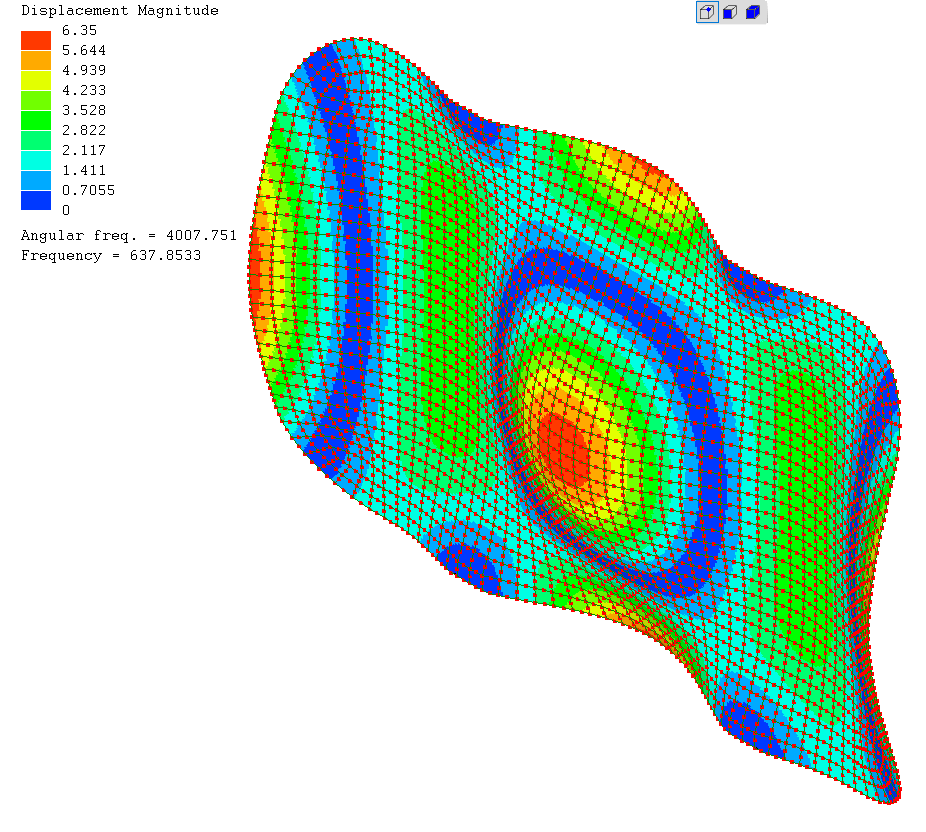Image resolution: width=926 pixels, height=832 pixels.
Task: Select the face picking cube icon
Action: tap(730, 12)
